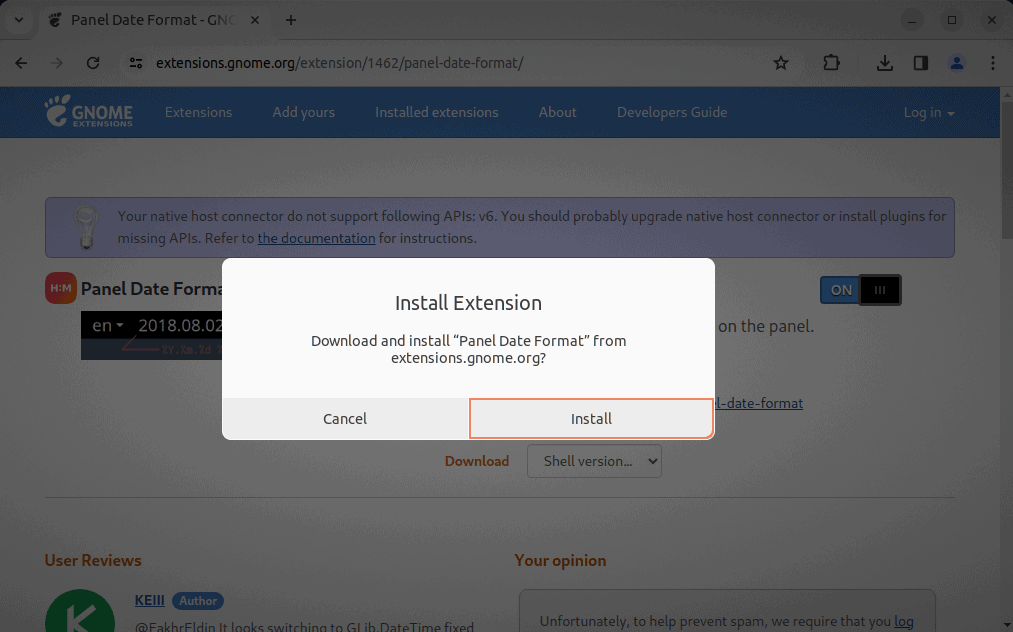Go to Installed extensions page

tap(437, 112)
